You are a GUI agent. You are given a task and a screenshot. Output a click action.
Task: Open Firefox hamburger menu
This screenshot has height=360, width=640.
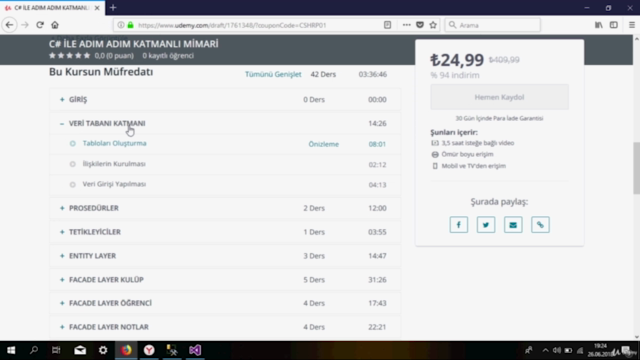(631, 25)
